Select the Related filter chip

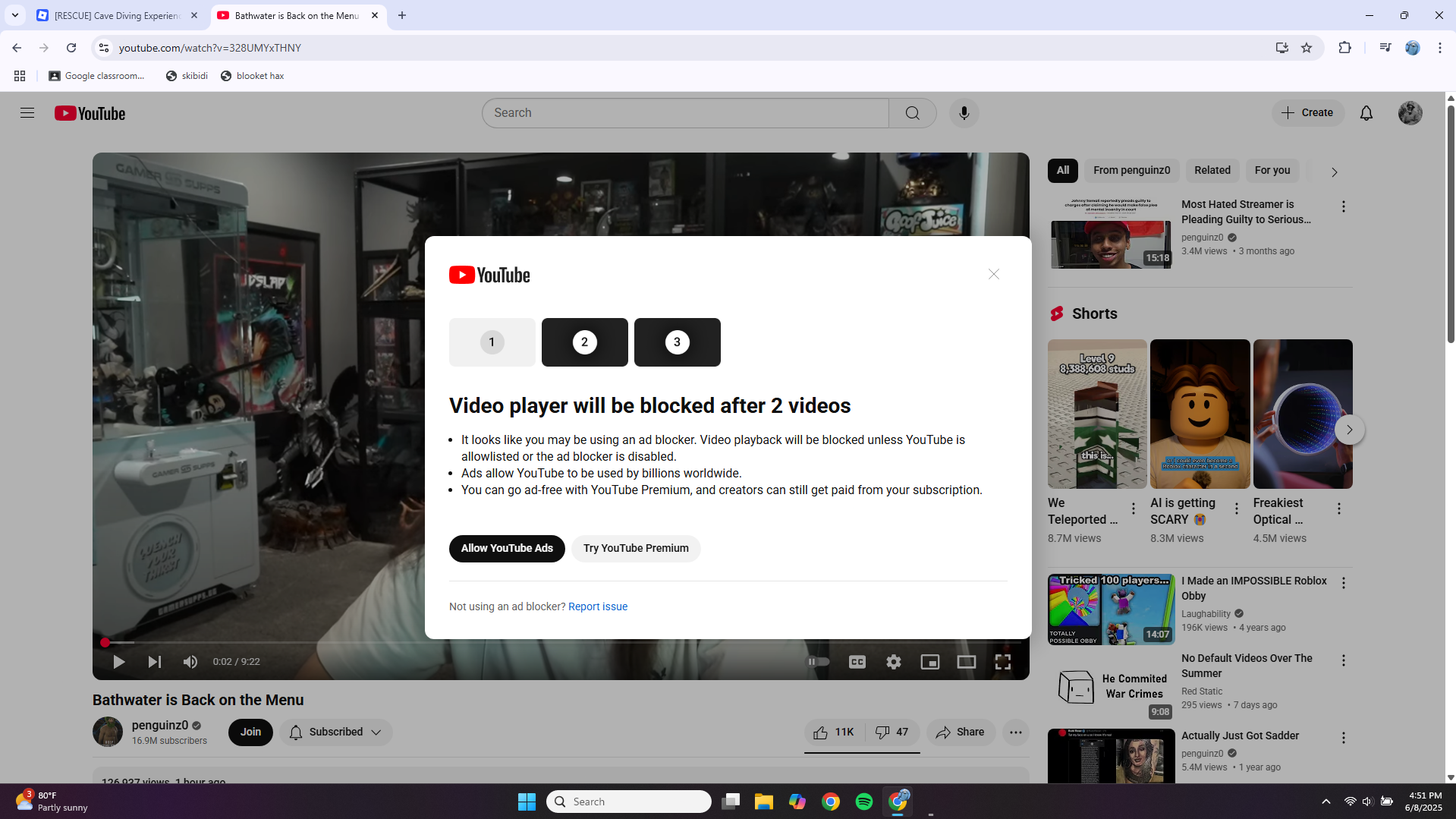1212,171
